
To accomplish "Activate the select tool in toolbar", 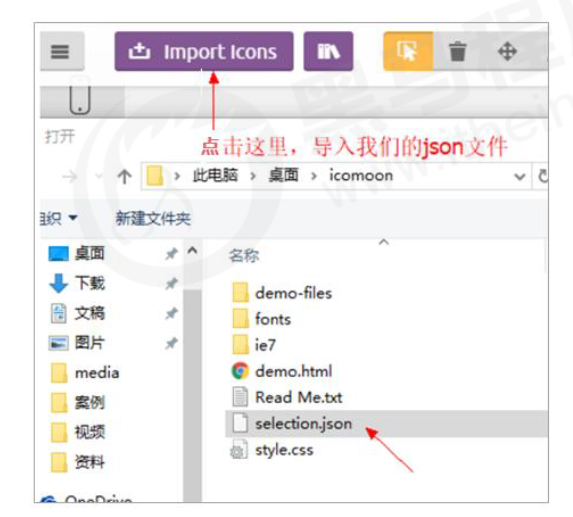I will point(407,51).
